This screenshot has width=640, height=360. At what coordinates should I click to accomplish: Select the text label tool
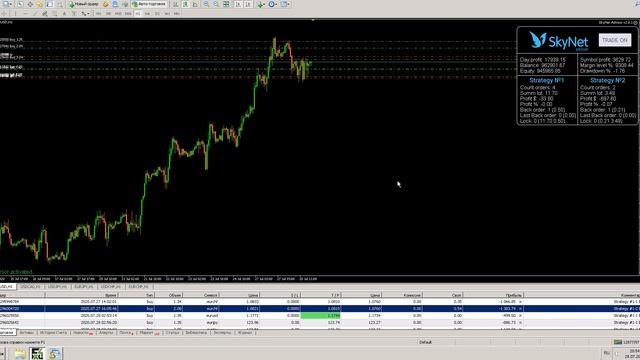[73, 13]
